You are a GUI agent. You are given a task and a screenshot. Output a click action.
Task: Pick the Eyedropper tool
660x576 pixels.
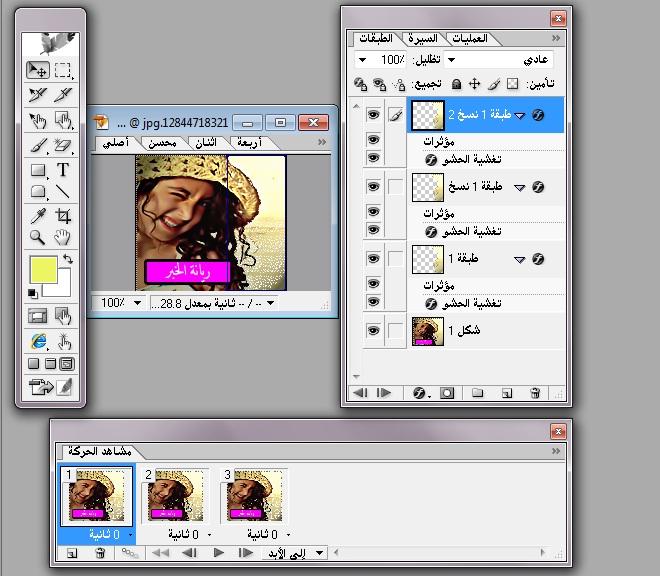pyautogui.click(x=37, y=215)
